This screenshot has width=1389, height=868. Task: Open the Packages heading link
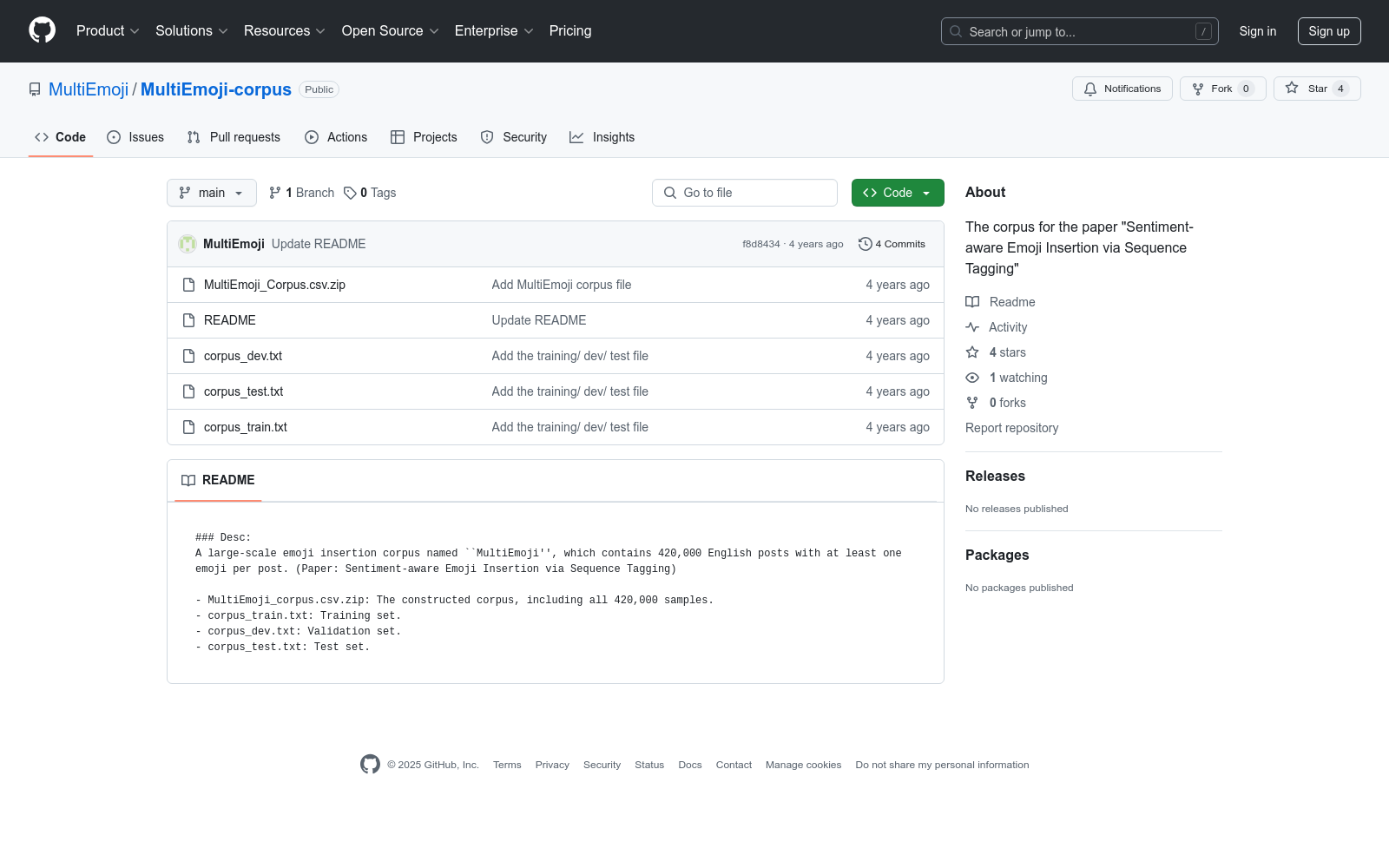997,555
